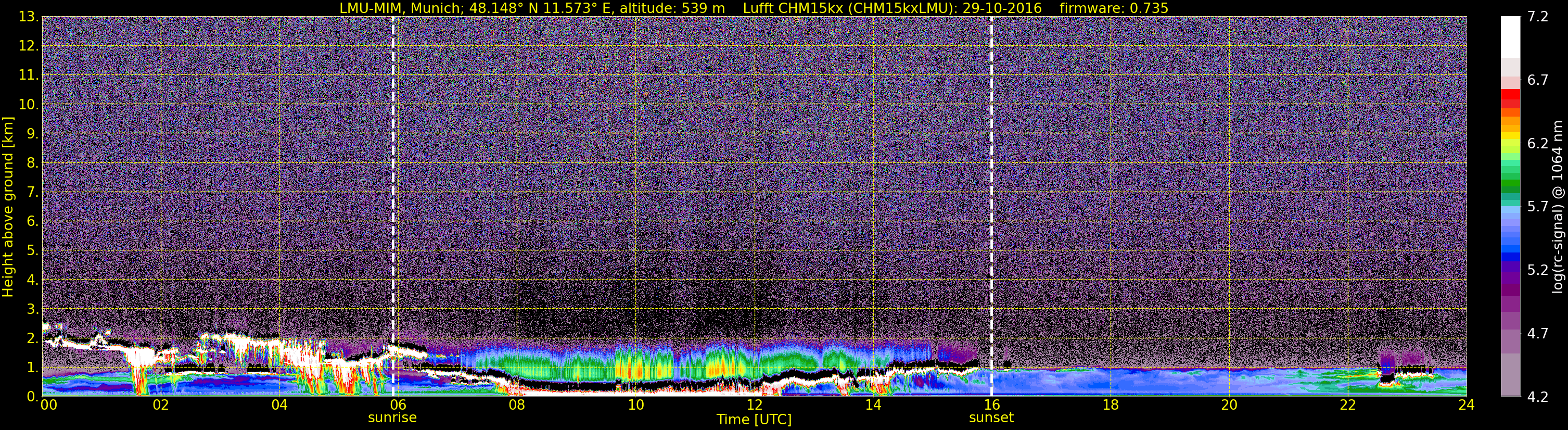Click the 'sunrise' label below the axis
The width and height of the screenshot is (1568, 430).
(x=392, y=418)
